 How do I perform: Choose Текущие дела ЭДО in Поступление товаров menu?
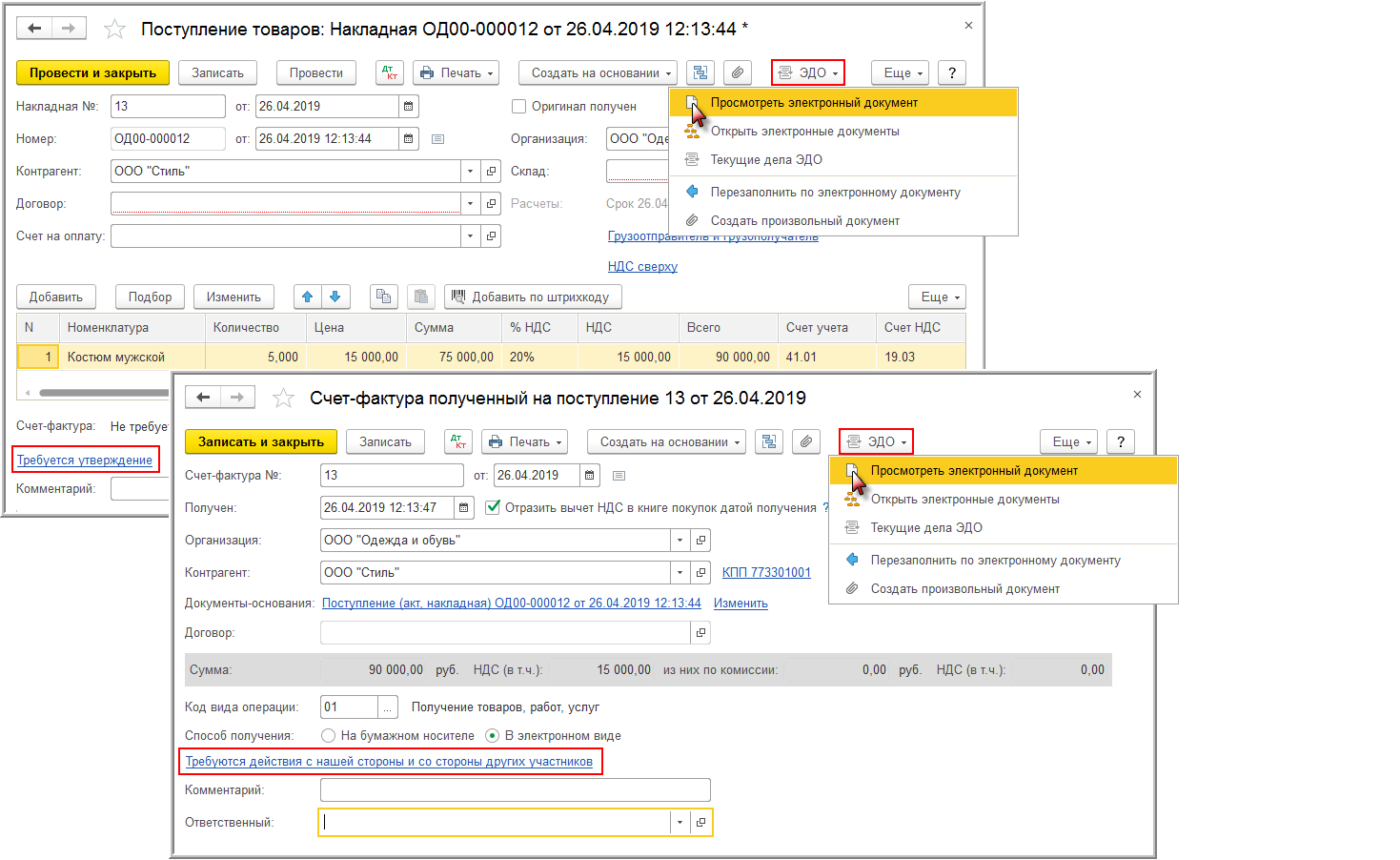point(844,159)
